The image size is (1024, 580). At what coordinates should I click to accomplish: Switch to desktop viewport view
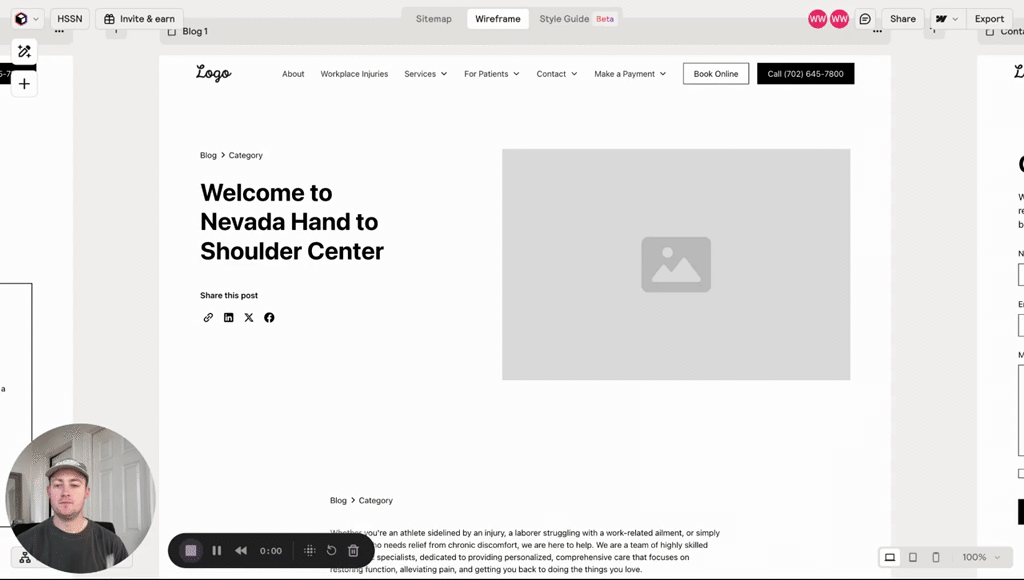(x=889, y=557)
